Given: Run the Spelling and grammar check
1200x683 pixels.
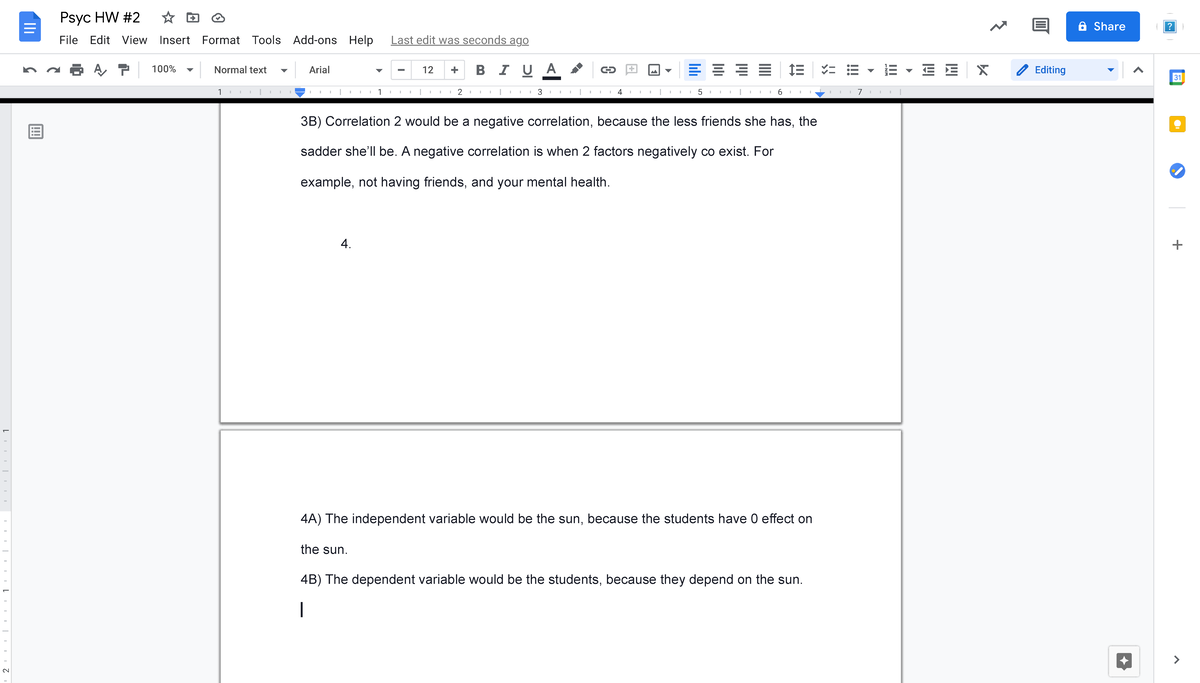Looking at the screenshot, I should [99, 69].
